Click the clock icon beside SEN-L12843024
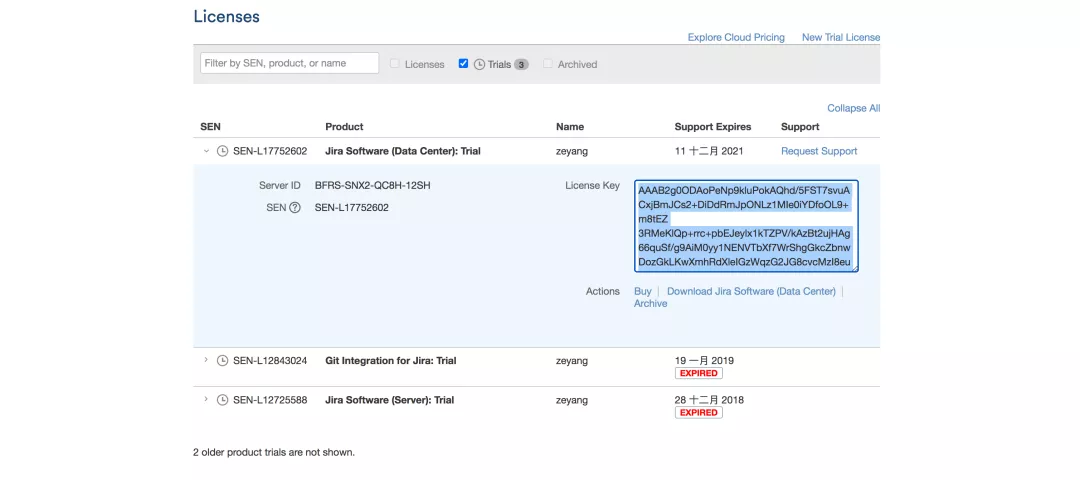The image size is (1080, 480). [x=222, y=360]
